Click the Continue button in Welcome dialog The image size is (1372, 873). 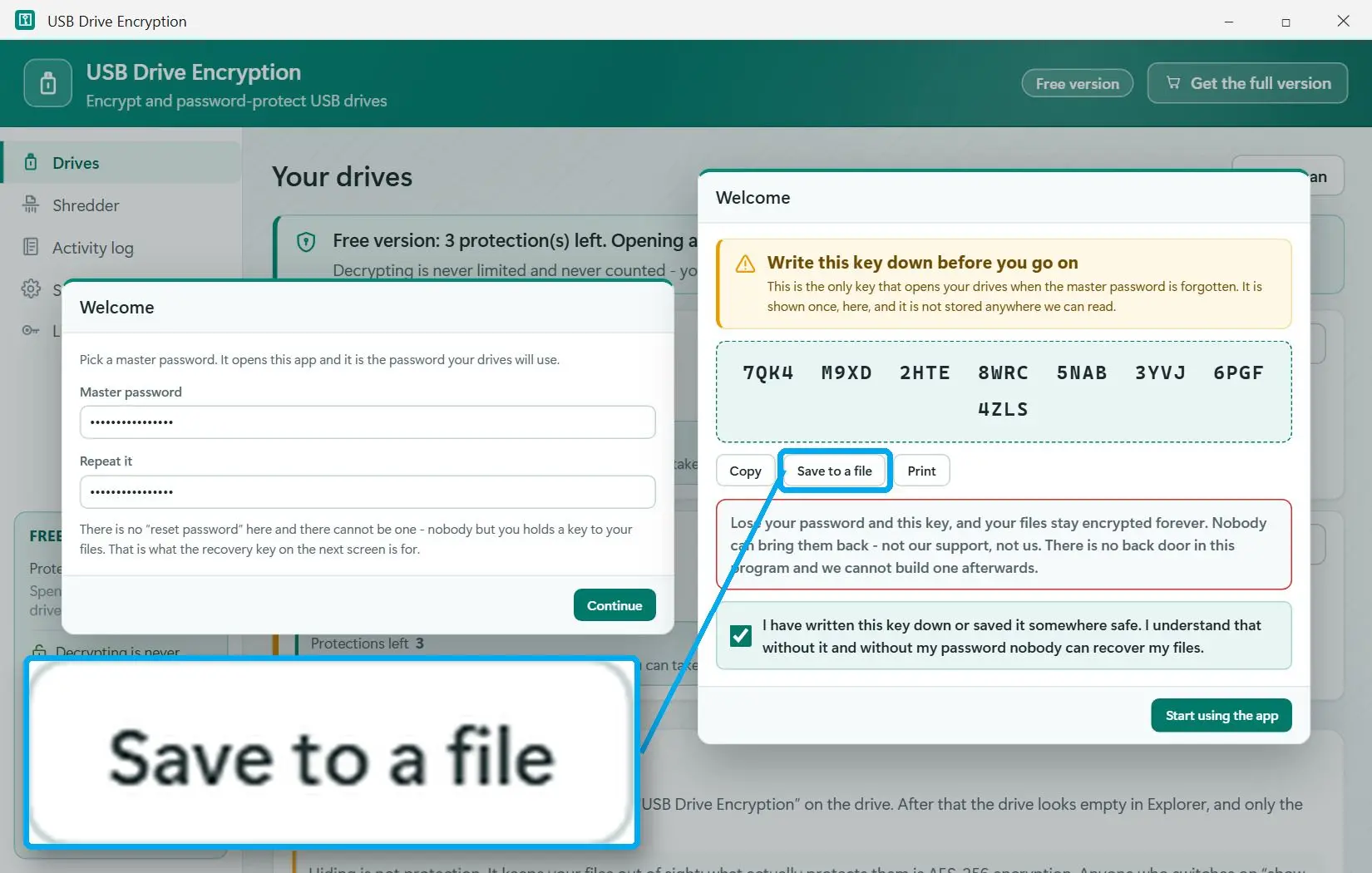pyautogui.click(x=614, y=605)
